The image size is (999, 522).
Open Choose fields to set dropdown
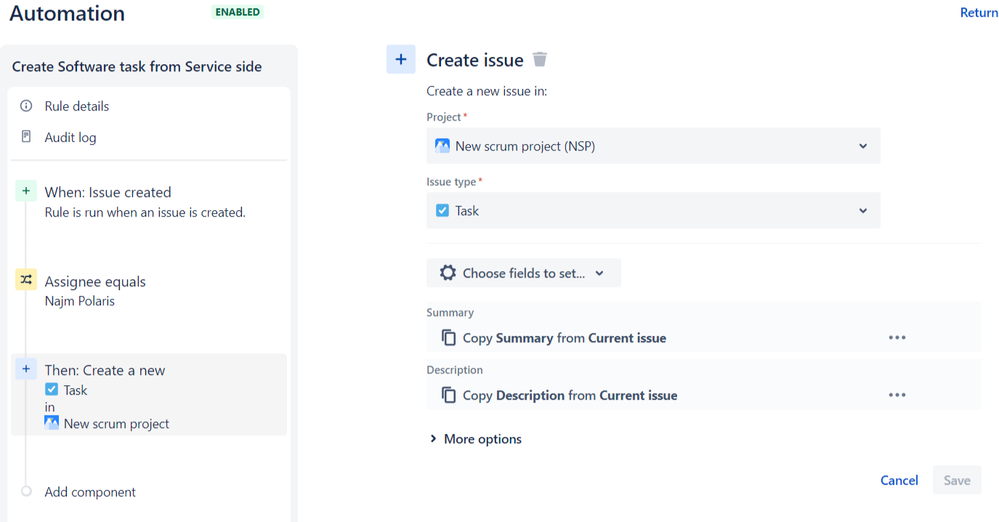click(x=524, y=273)
